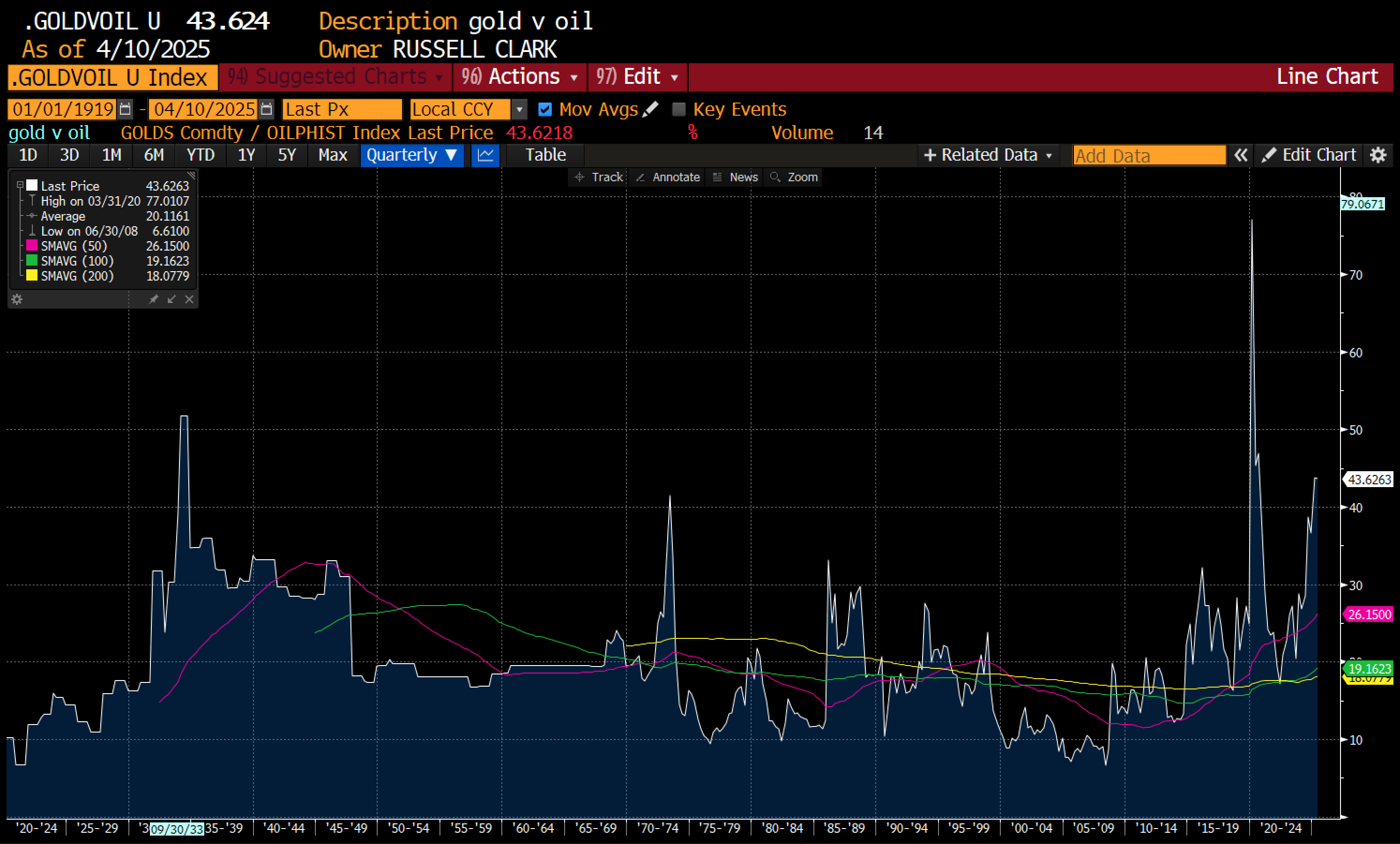Click the green SMAVG (100) swatch

(32, 260)
